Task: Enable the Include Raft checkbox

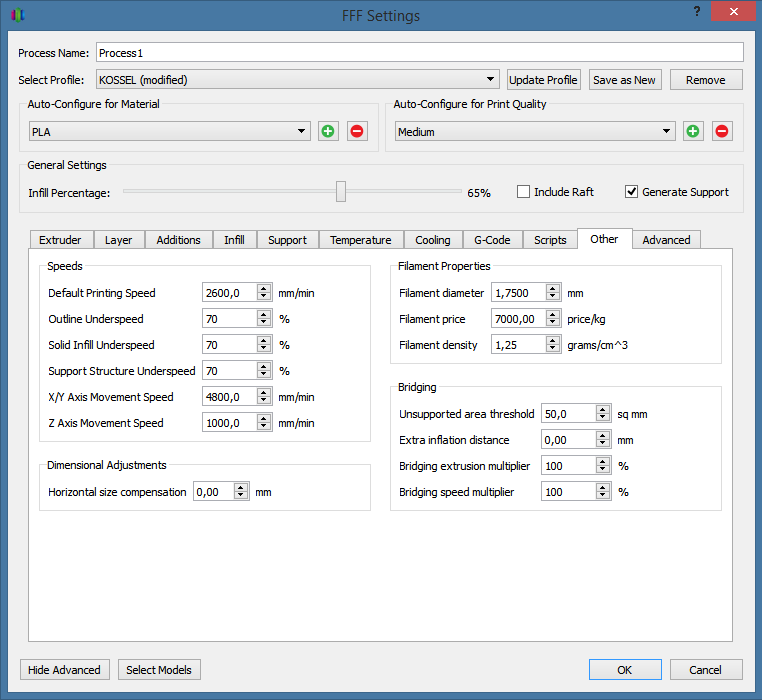Action: [x=523, y=192]
